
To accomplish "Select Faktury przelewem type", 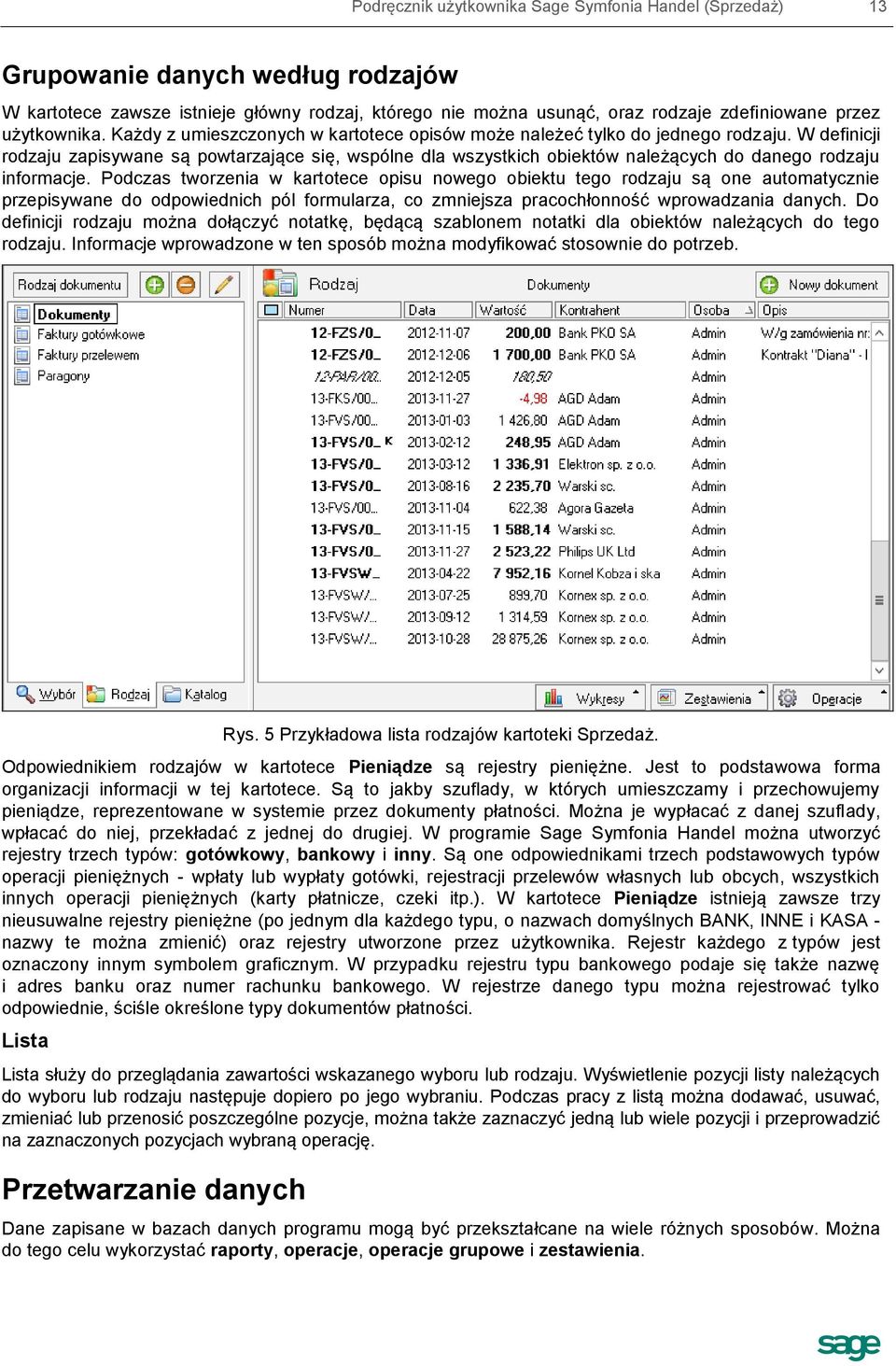I will 88,356.
